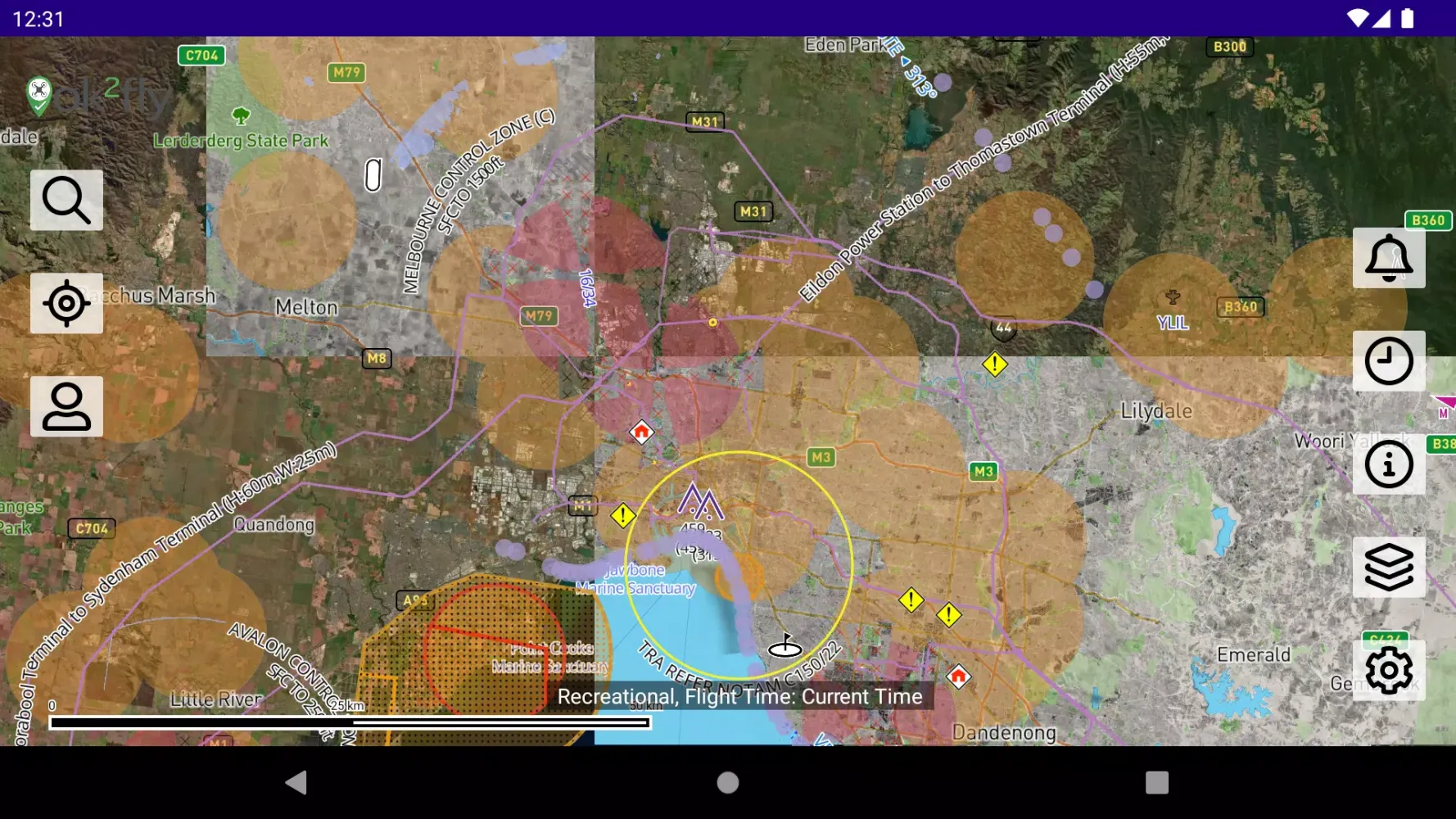The height and width of the screenshot is (819, 1456).
Task: Open the flight time clock tool
Action: (x=1390, y=360)
